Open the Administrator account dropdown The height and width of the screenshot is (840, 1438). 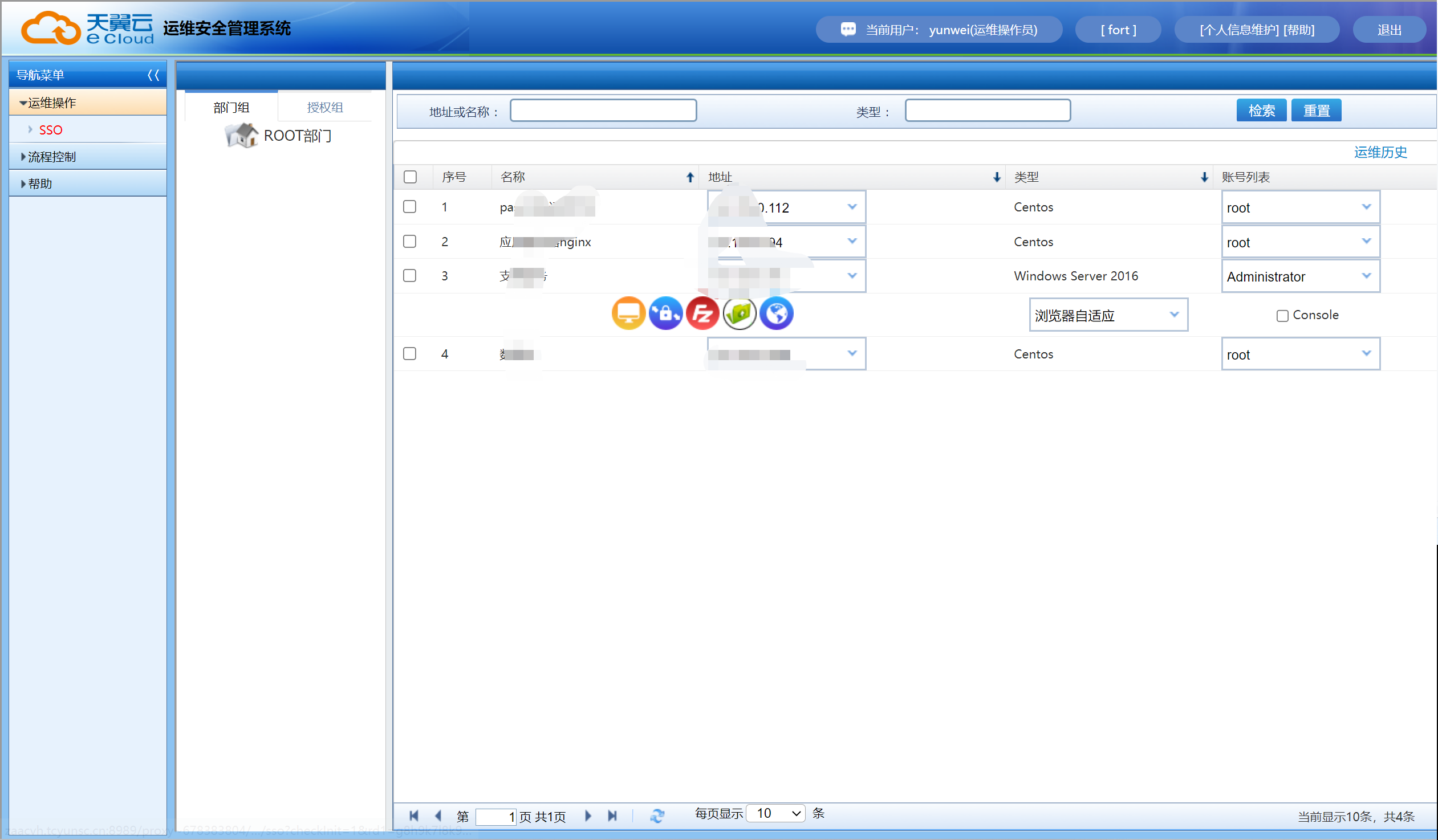[1300, 276]
